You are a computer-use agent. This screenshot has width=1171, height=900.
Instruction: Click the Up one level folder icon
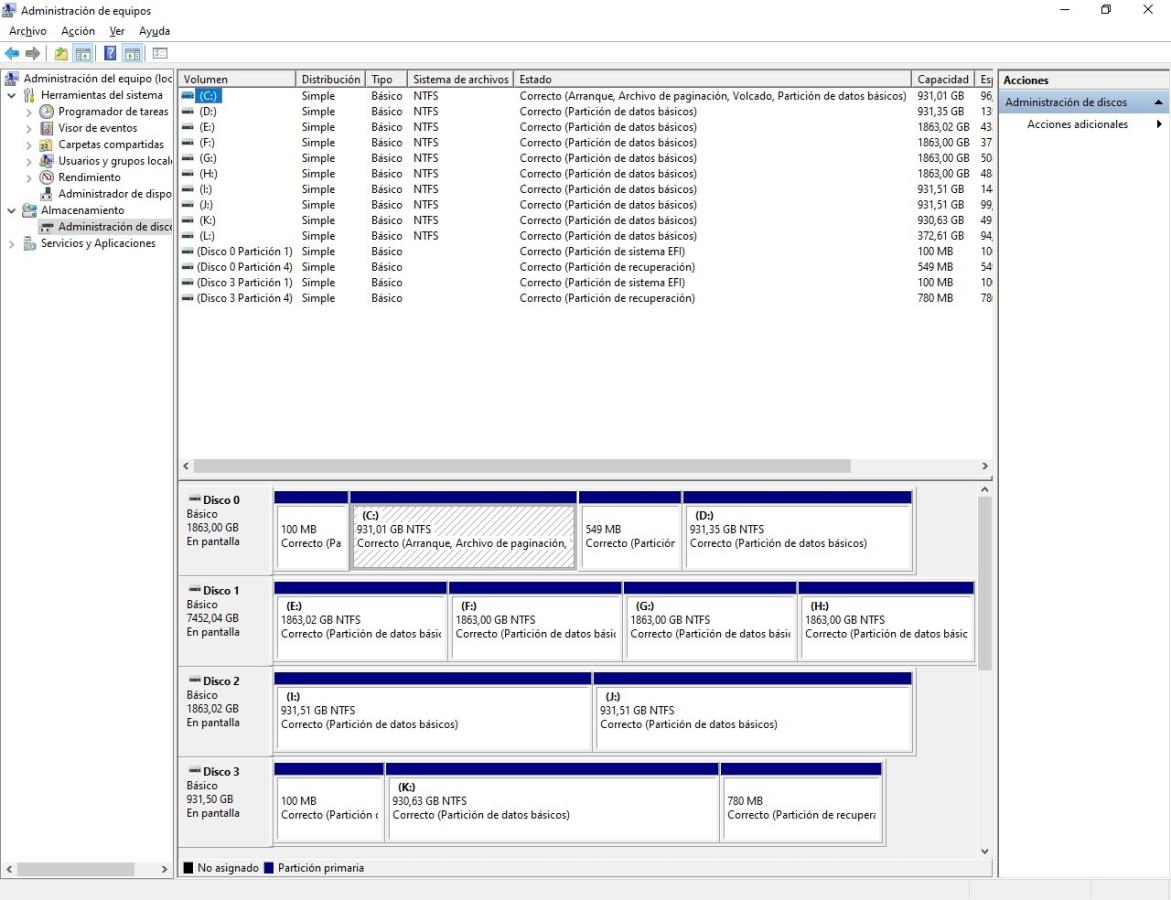[61, 53]
